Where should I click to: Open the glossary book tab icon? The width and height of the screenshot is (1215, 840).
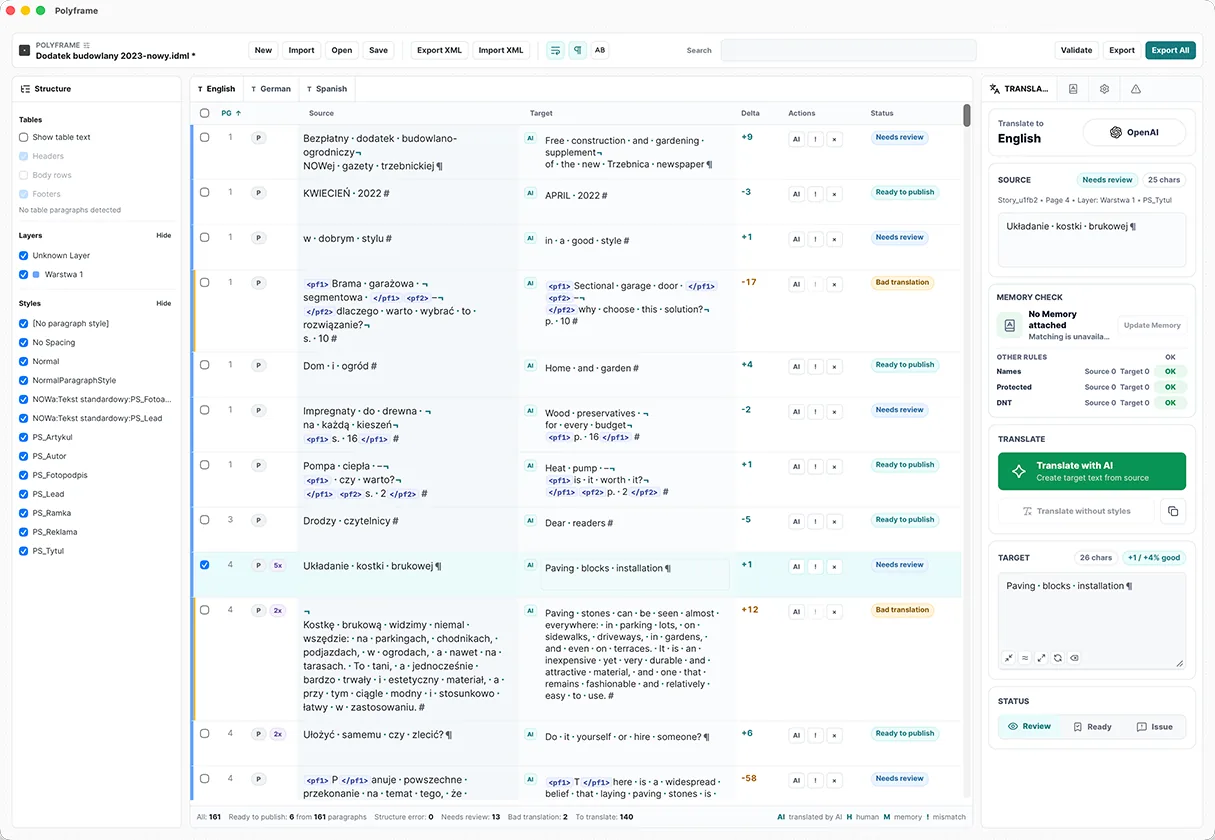[1073, 89]
